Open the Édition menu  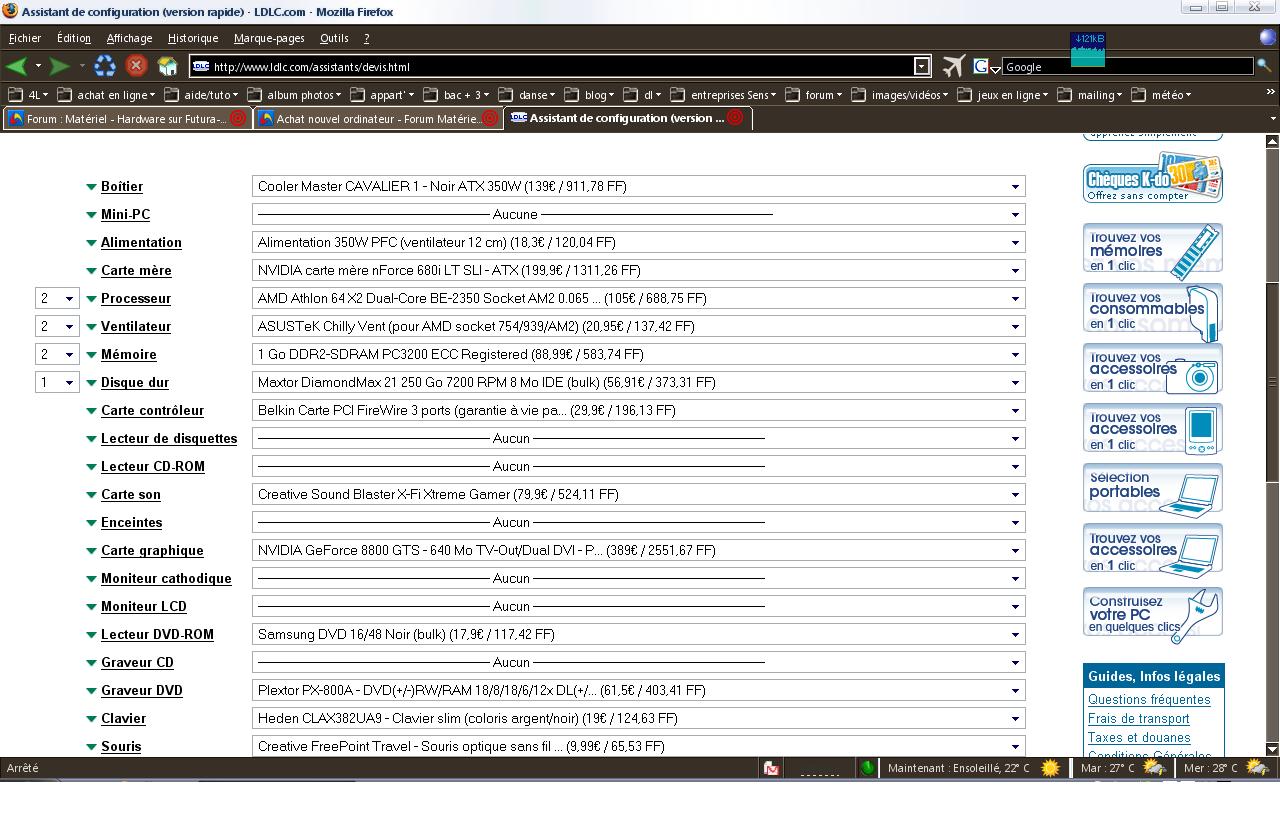pyautogui.click(x=74, y=38)
